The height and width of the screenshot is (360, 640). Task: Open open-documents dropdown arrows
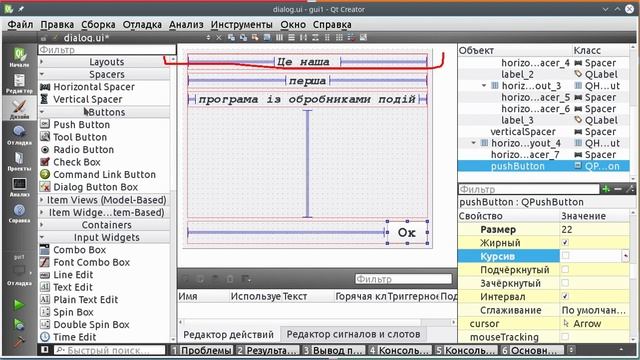pyautogui.click(x=208, y=38)
